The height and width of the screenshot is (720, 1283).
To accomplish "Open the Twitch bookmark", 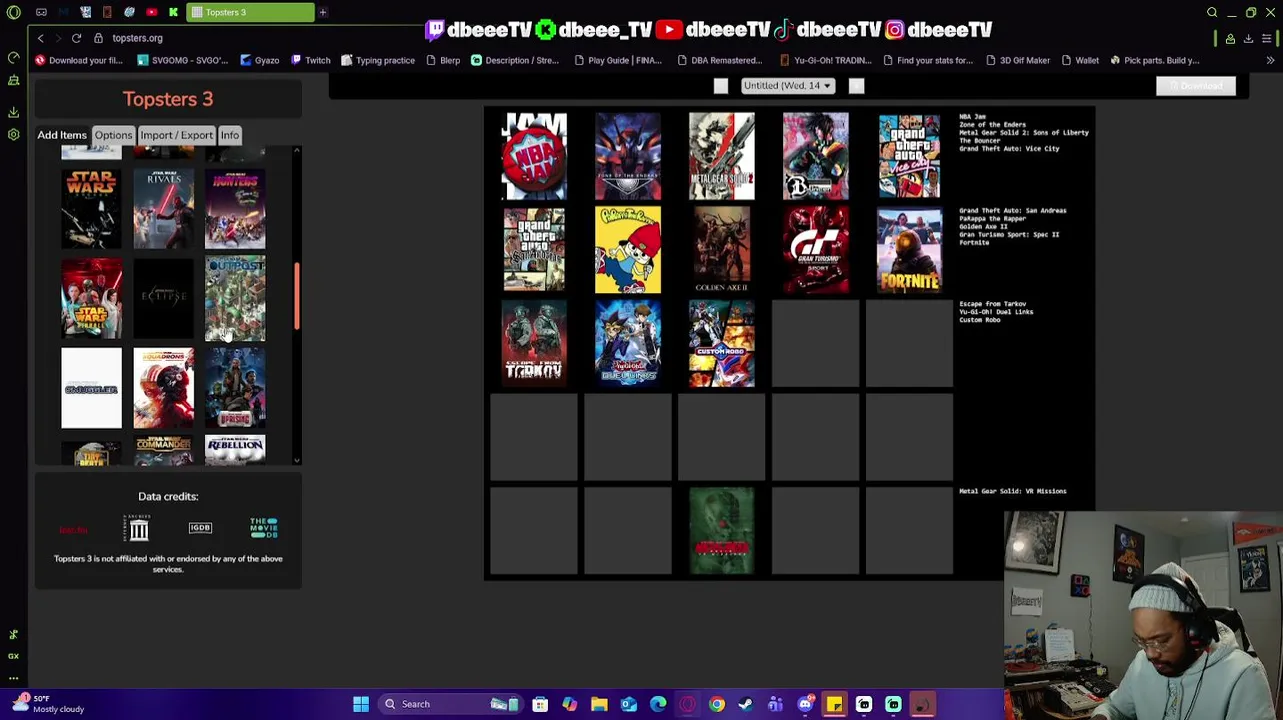I will [310, 60].
